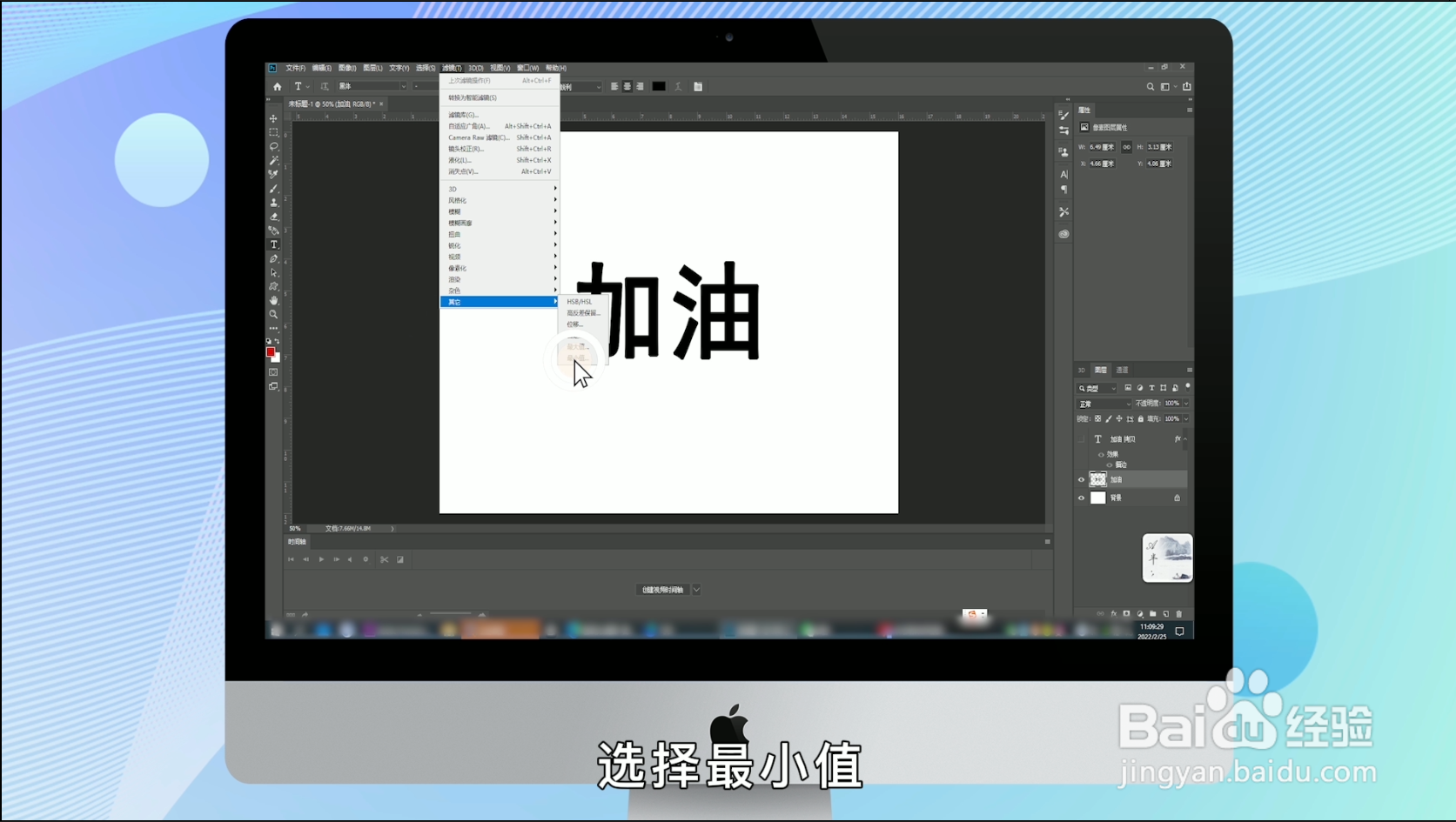This screenshot has width=1456, height=822.
Task: Toggle visibility of the 背景 layer
Action: pos(1082,498)
